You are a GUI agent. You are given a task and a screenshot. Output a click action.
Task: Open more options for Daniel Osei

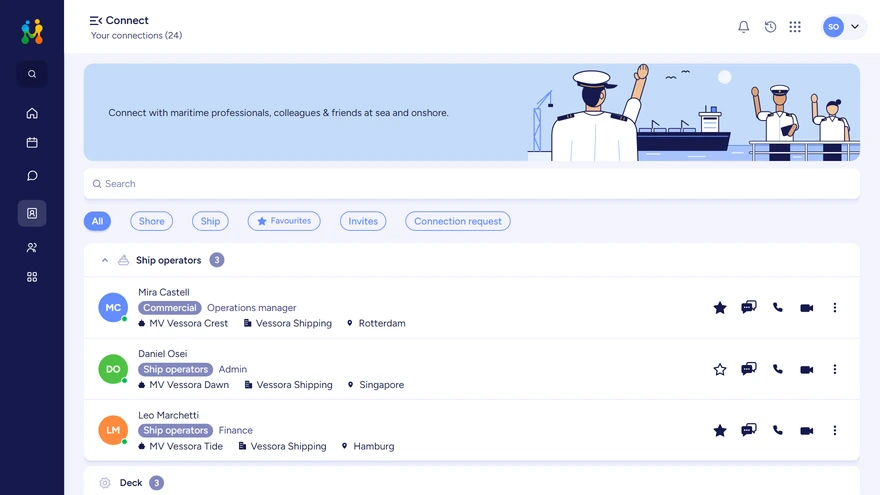coord(835,369)
